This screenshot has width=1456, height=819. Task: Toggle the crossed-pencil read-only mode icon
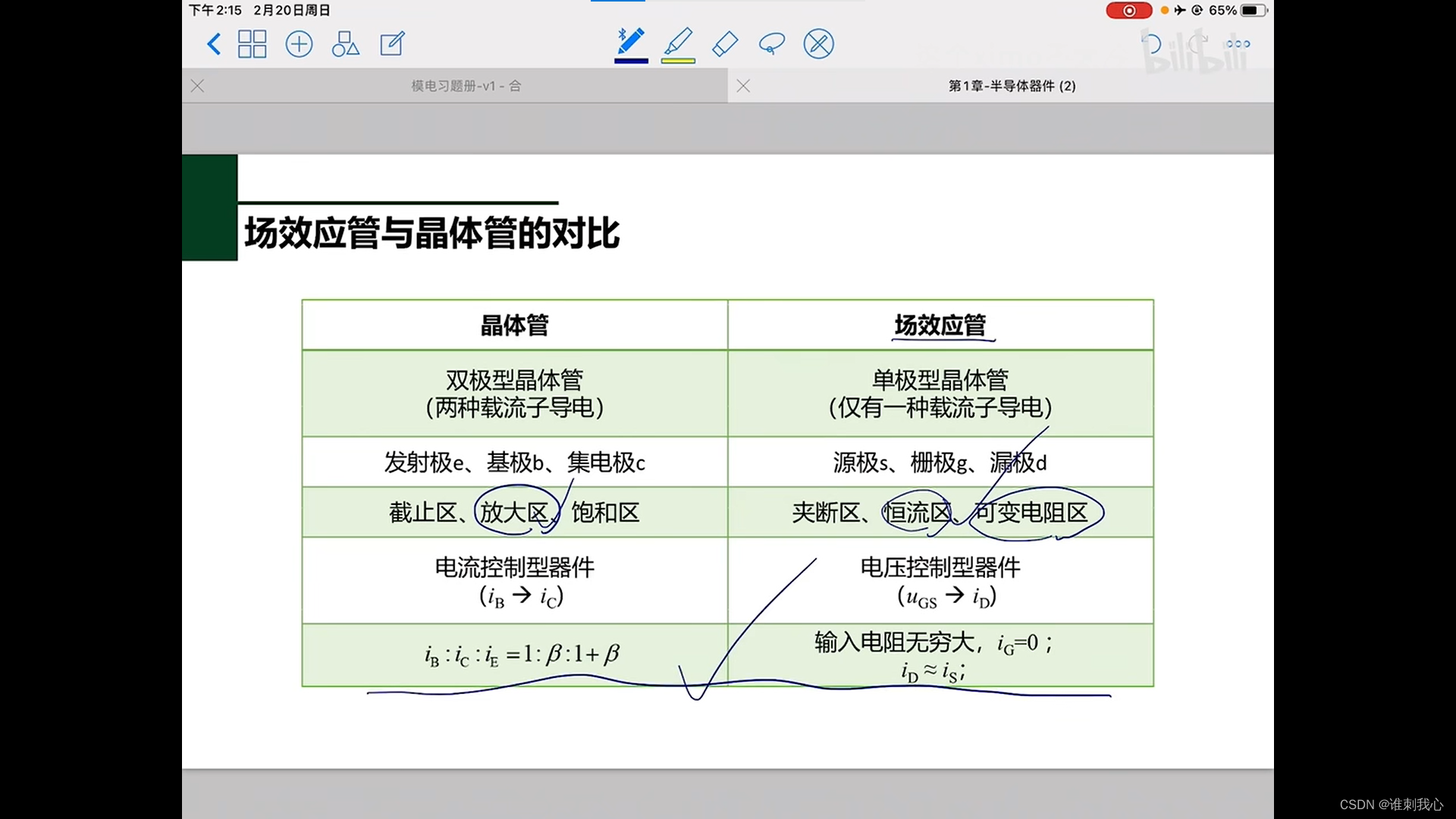(x=818, y=44)
